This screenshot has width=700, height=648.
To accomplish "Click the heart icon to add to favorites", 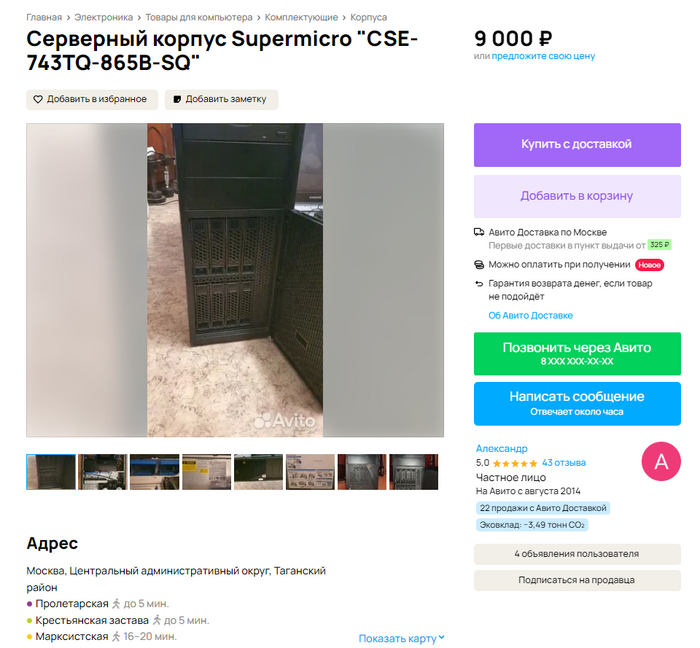I will pos(38,99).
